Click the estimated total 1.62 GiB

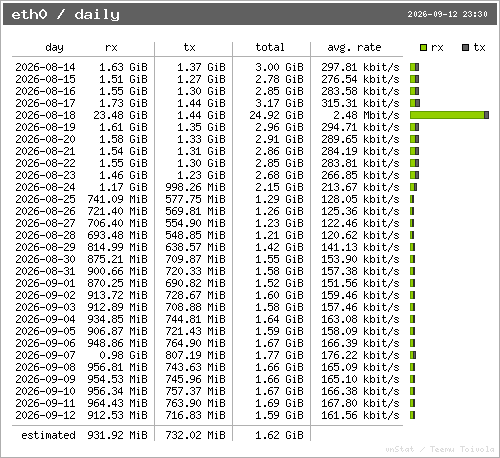(x=279, y=435)
